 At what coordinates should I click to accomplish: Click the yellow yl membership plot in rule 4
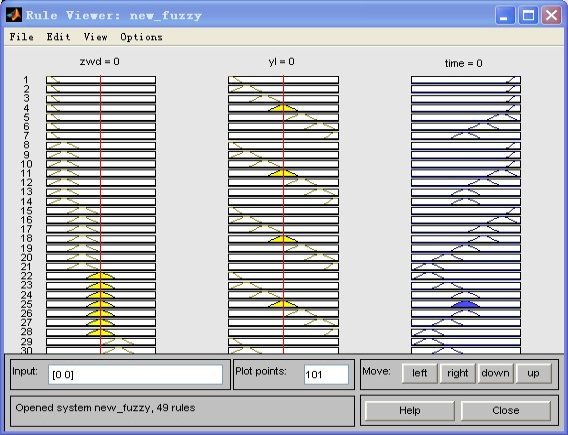[283, 108]
